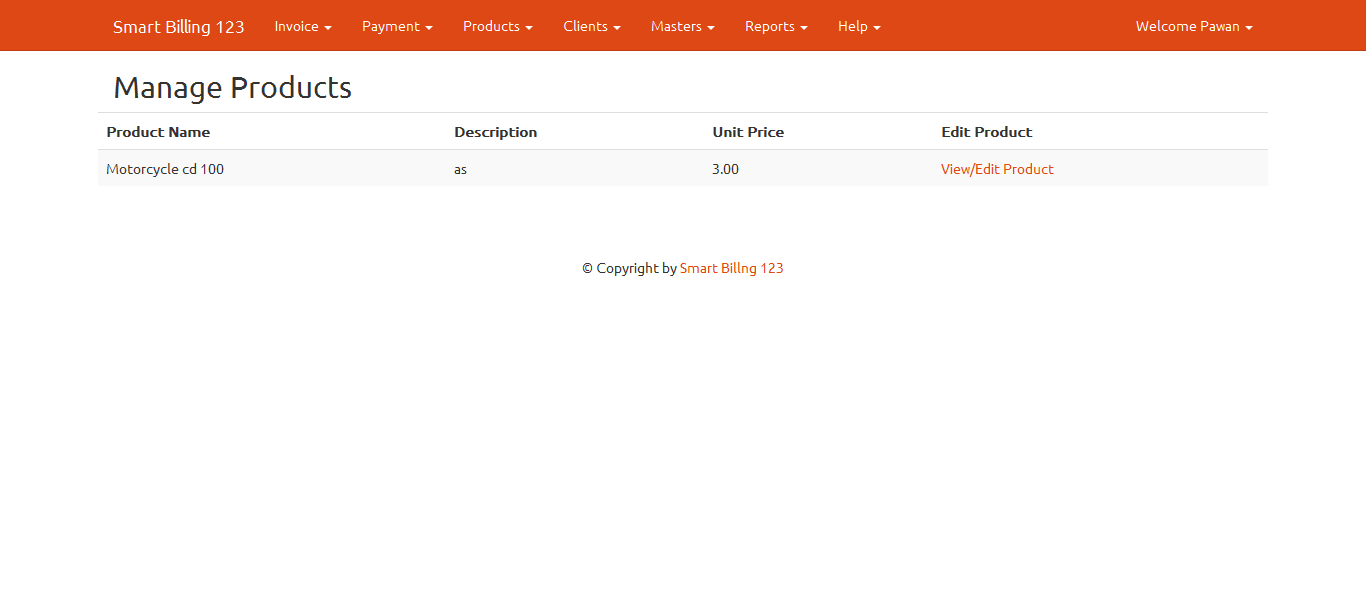Expand the Products navigation menu
The height and width of the screenshot is (598, 1366).
click(497, 26)
